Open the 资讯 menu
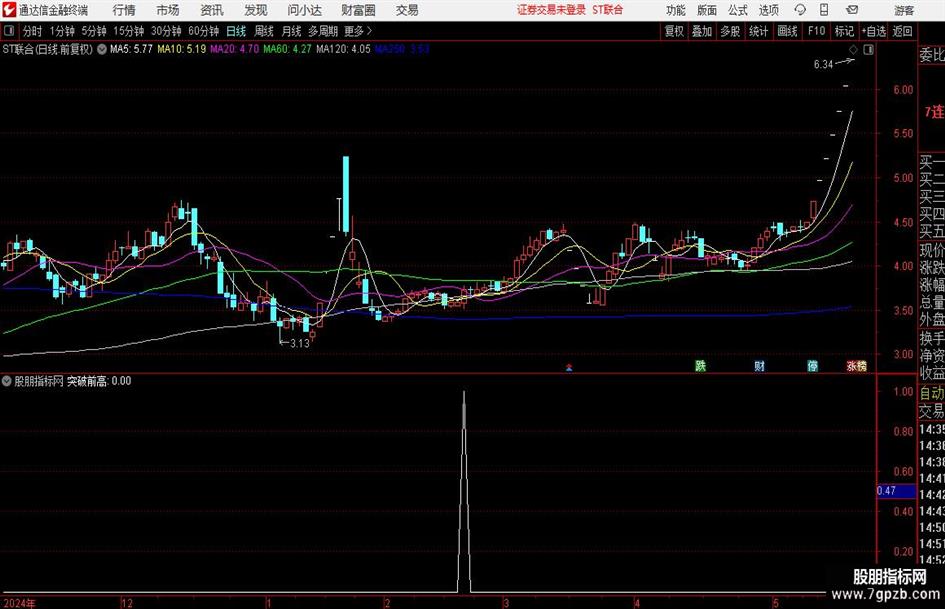Image resolution: width=945 pixels, height=609 pixels. [x=212, y=10]
